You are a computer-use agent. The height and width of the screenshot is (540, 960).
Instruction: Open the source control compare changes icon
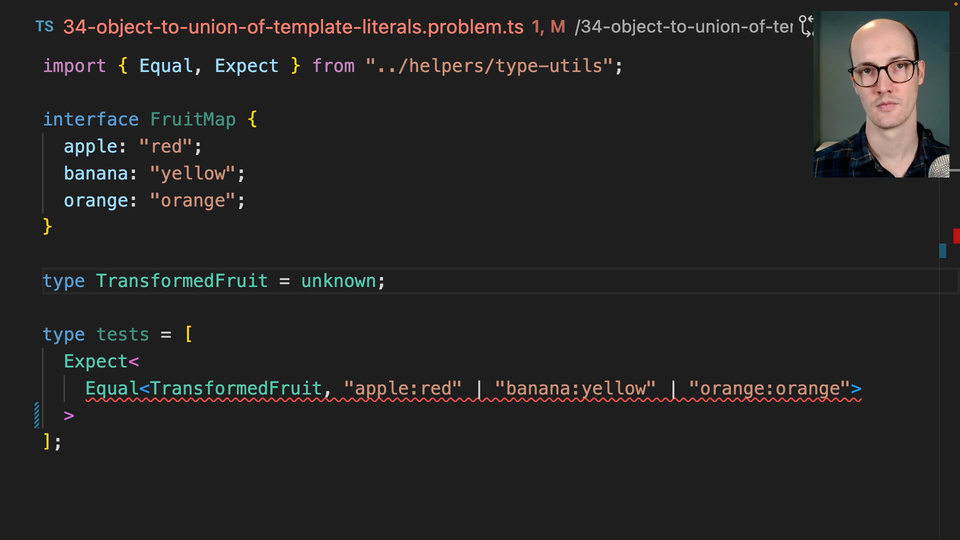point(806,27)
